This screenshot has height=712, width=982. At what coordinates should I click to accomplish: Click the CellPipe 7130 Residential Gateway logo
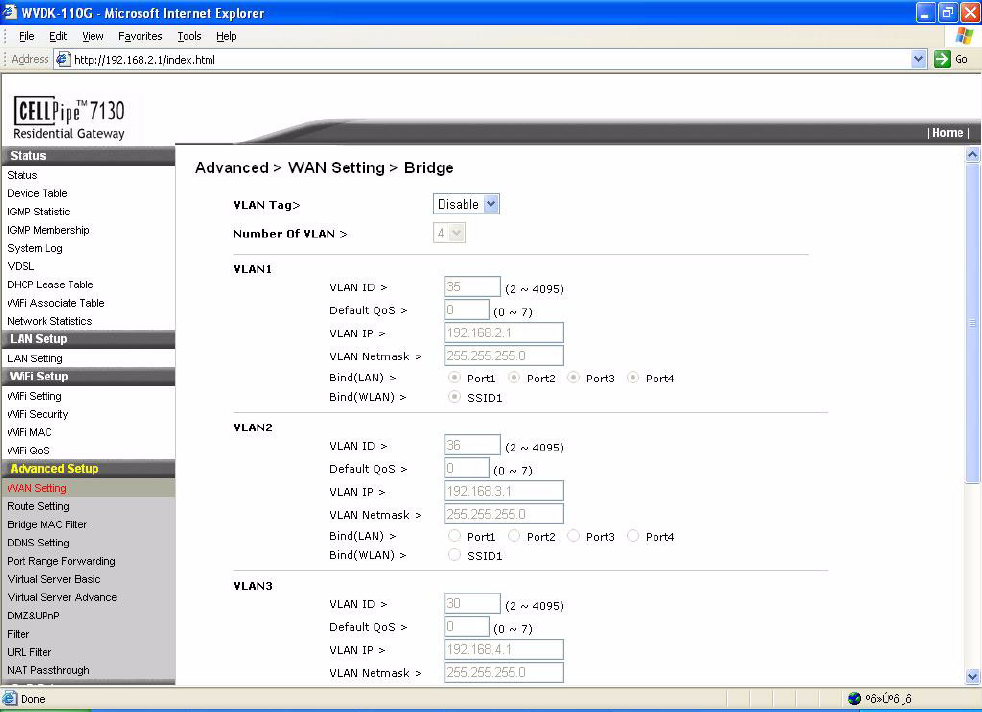pyautogui.click(x=69, y=118)
